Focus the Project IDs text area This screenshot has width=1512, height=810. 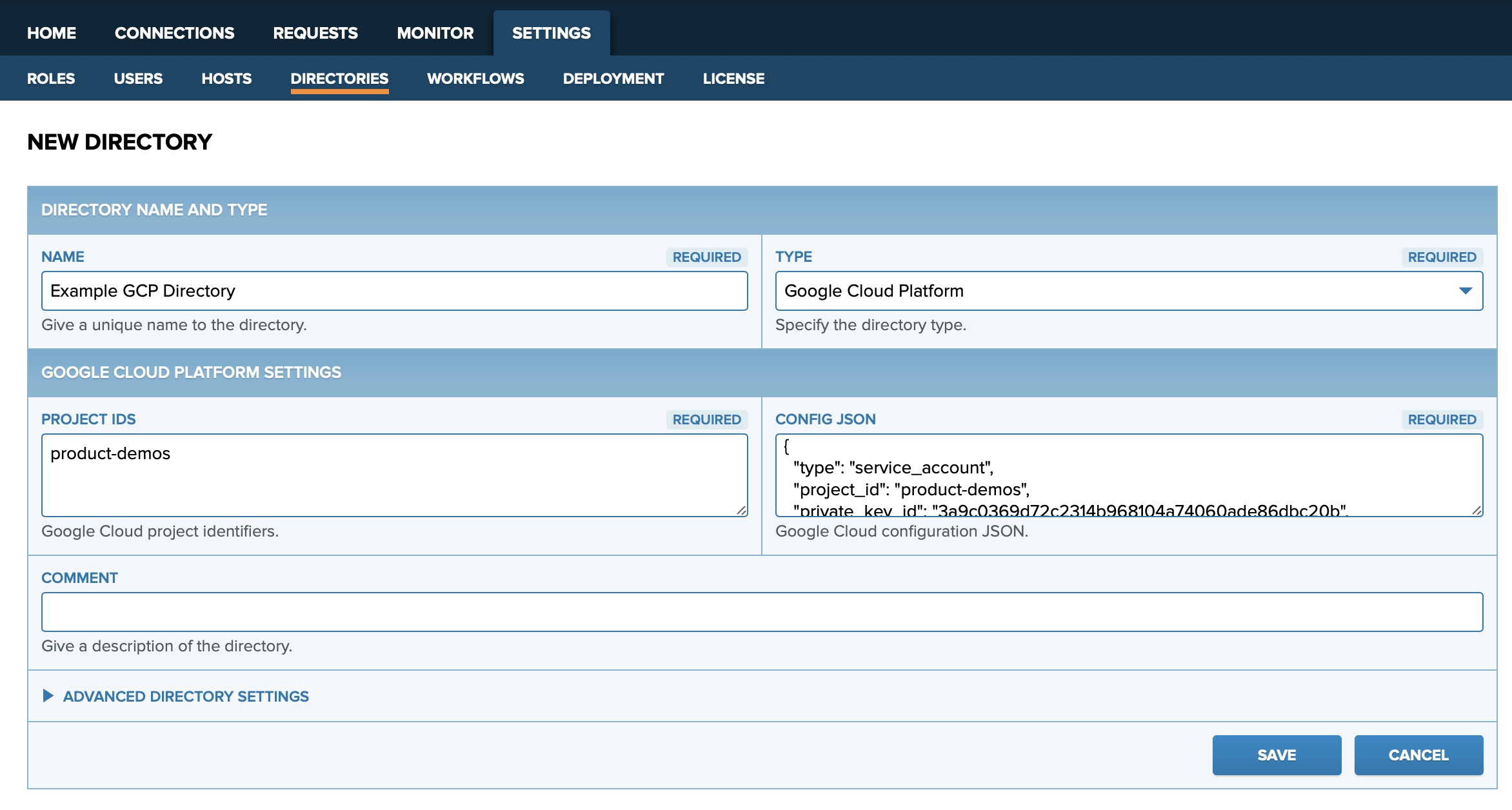pyautogui.click(x=394, y=475)
